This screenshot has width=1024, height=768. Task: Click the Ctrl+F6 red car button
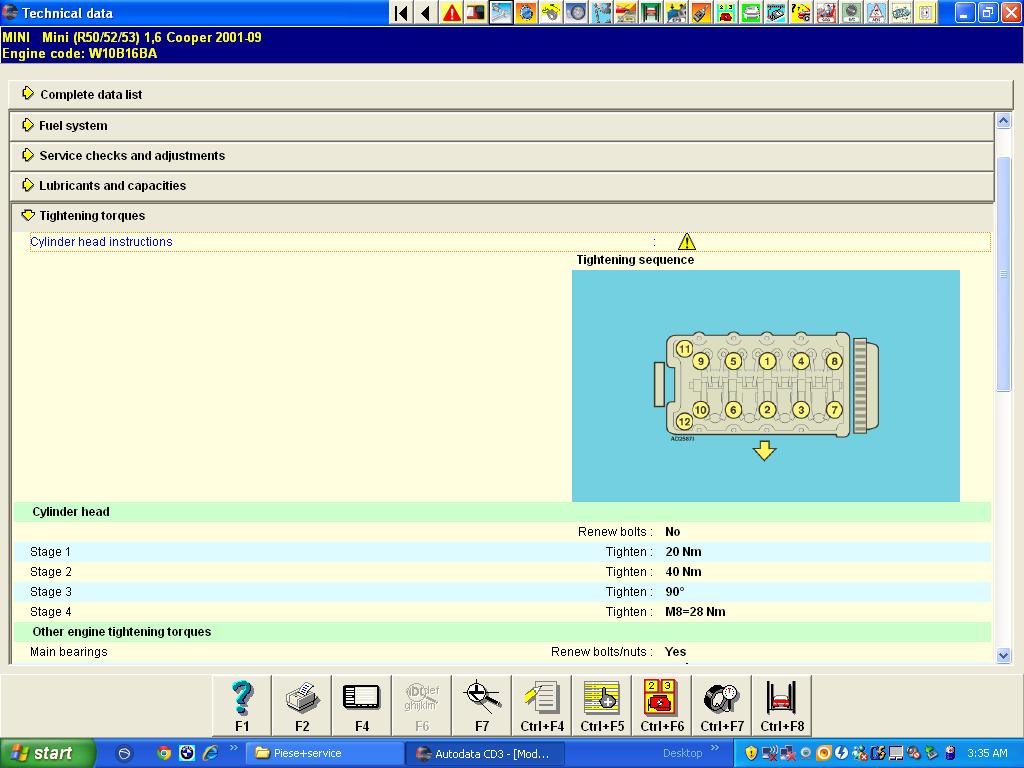pos(662,705)
